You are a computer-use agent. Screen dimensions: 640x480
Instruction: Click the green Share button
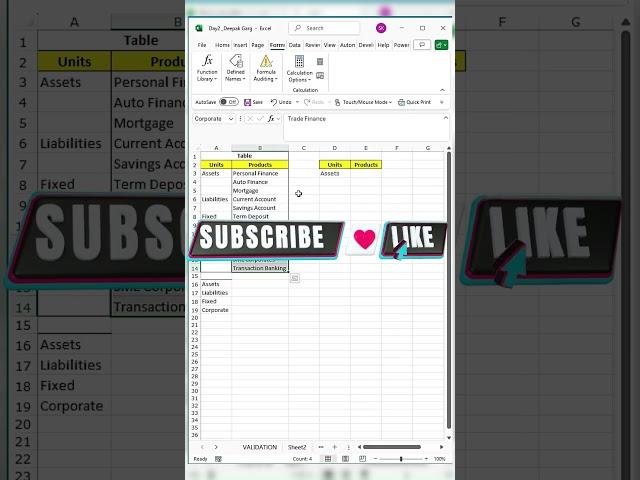pos(441,44)
